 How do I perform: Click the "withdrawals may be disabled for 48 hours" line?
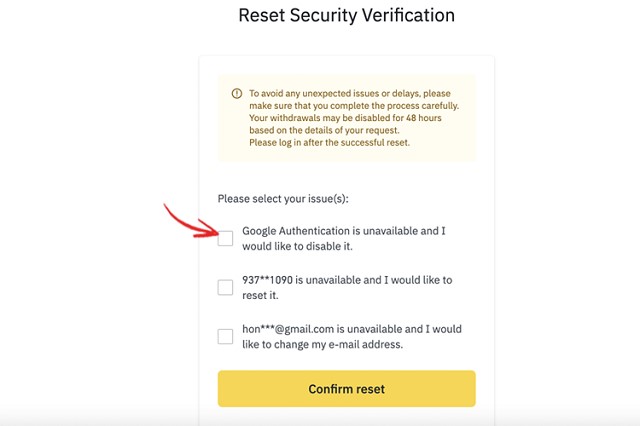tap(345, 118)
